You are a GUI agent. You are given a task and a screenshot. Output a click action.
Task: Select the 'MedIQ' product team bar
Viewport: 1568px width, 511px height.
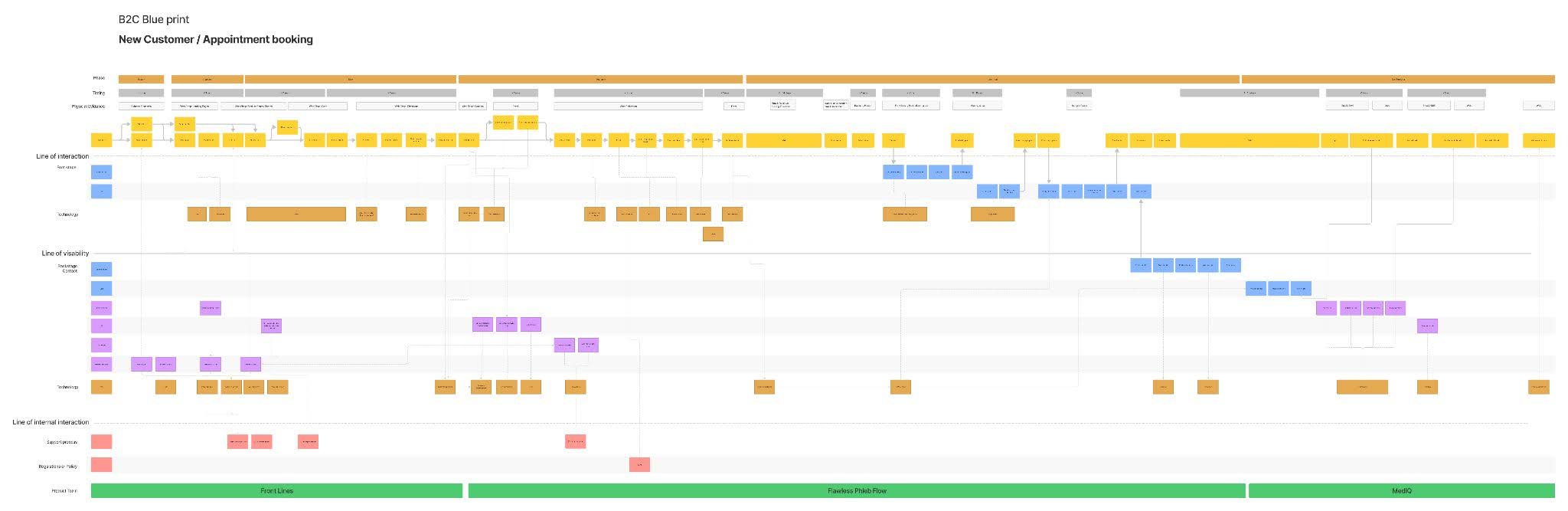(1400, 490)
